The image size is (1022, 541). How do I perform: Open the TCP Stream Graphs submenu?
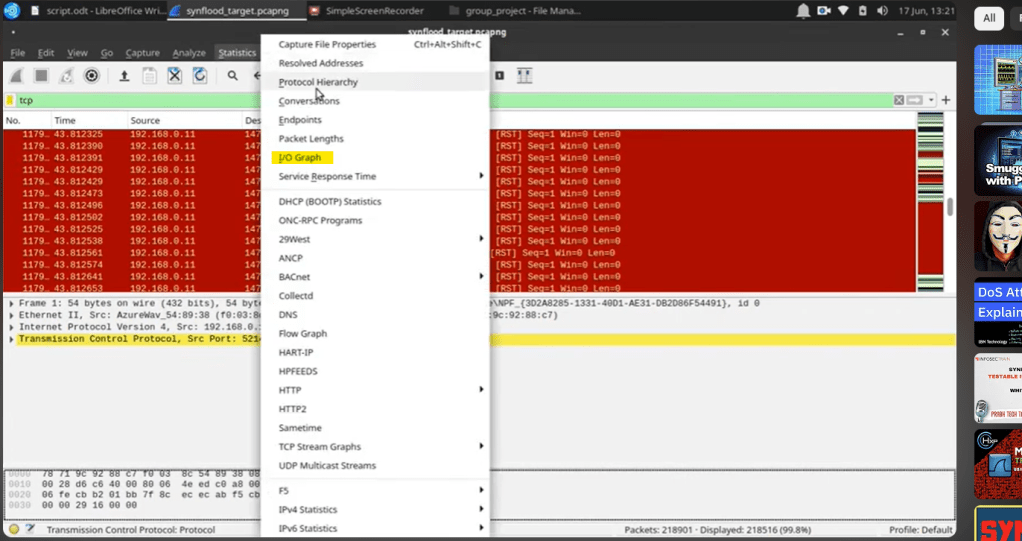click(x=320, y=447)
